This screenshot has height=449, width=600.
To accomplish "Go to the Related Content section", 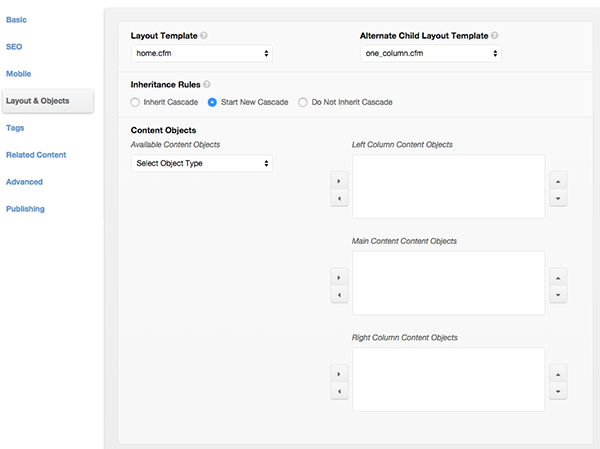I will coord(36,155).
